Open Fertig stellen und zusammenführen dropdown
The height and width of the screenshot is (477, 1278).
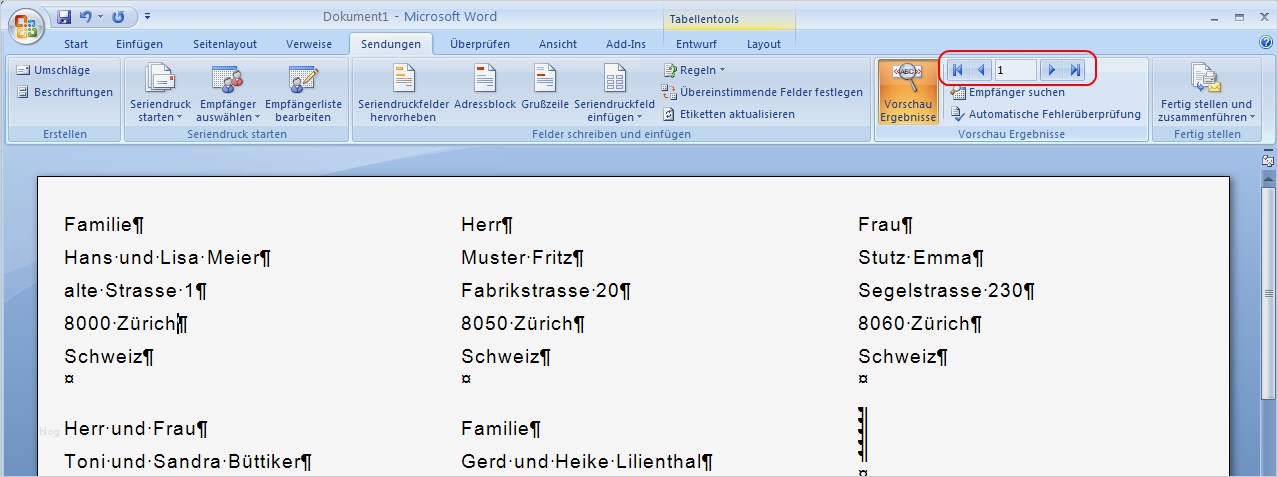(x=1206, y=92)
